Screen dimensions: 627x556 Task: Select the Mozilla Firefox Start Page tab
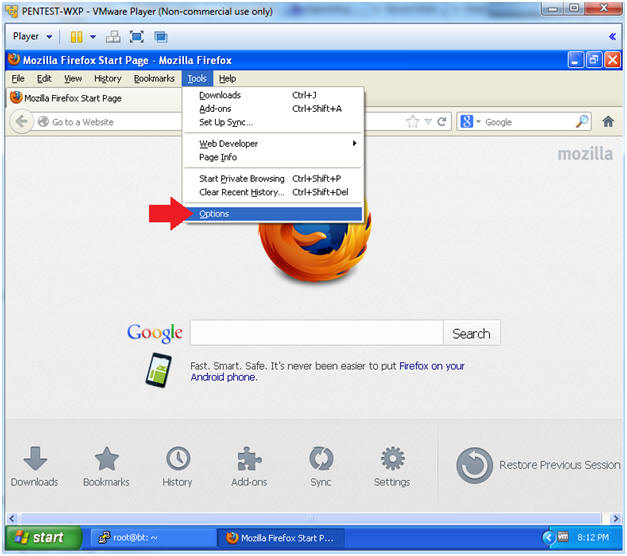tap(94, 98)
